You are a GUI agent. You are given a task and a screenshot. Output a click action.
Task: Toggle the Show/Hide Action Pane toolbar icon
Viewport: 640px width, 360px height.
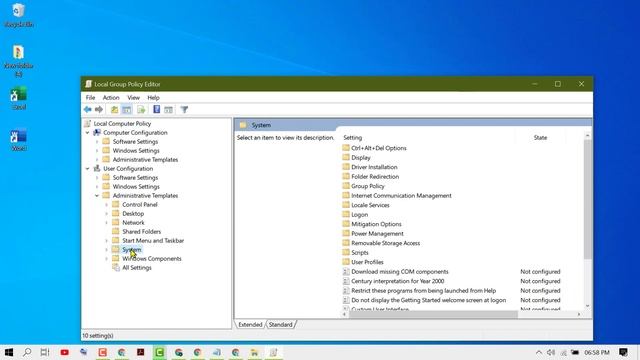(x=169, y=109)
